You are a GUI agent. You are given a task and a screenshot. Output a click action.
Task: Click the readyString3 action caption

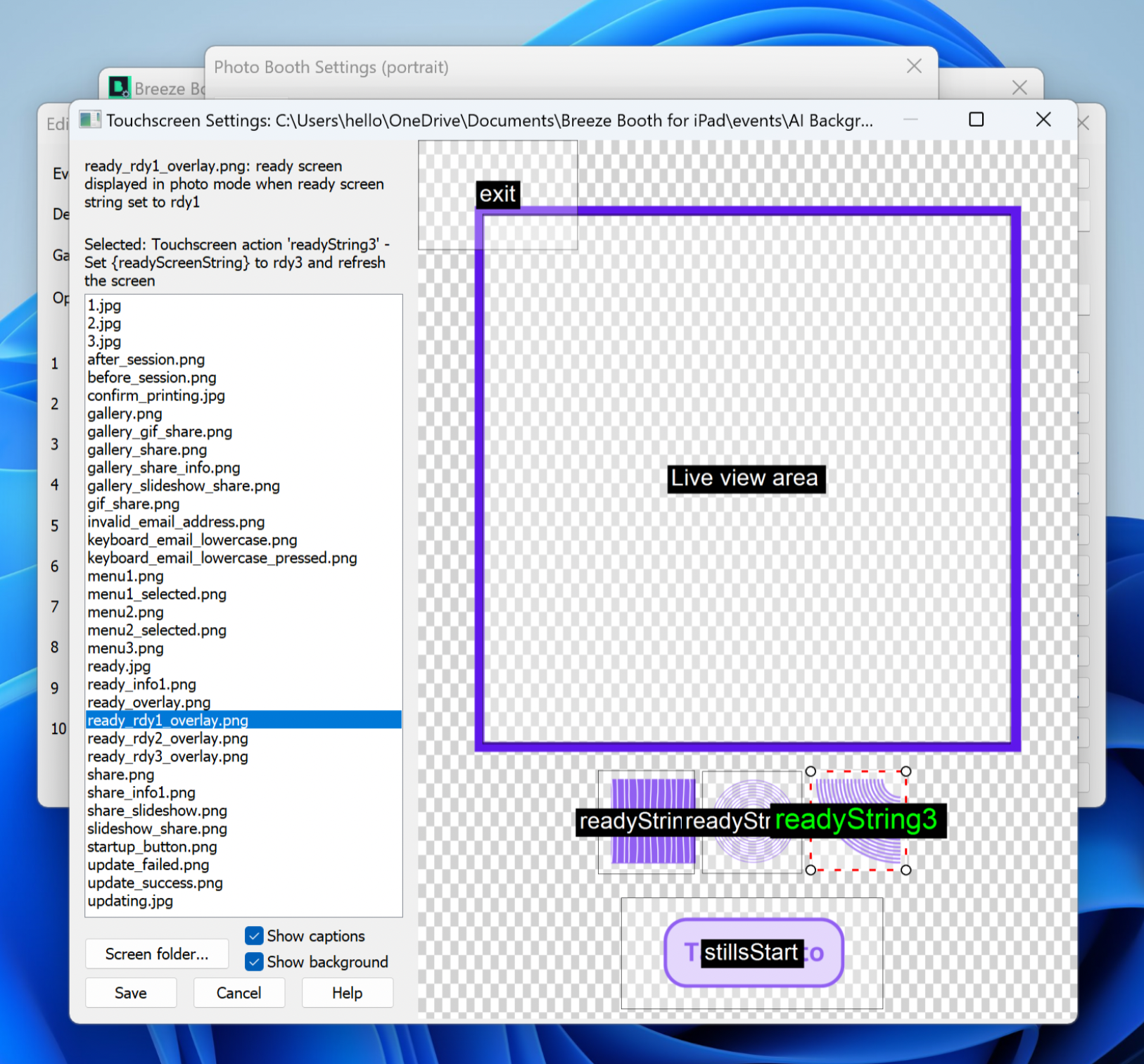[856, 820]
